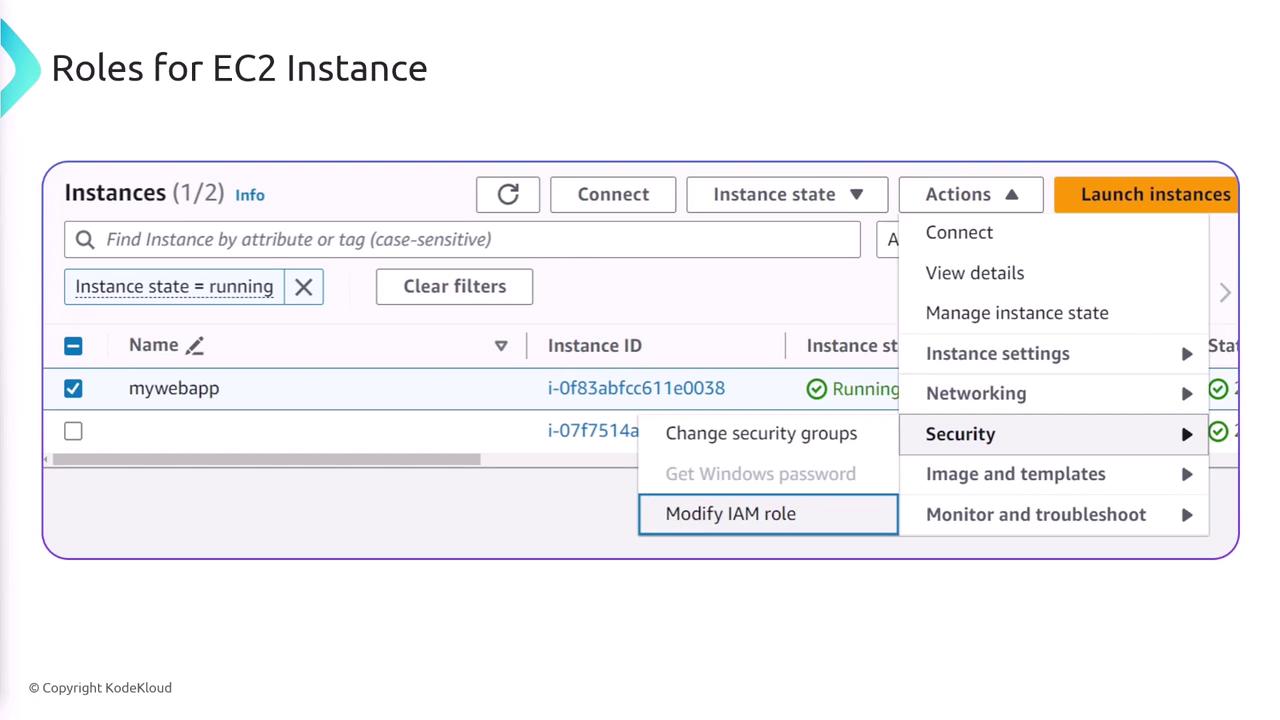The height and width of the screenshot is (720, 1280).
Task: Click the search magnifier icon
Action: click(85, 240)
